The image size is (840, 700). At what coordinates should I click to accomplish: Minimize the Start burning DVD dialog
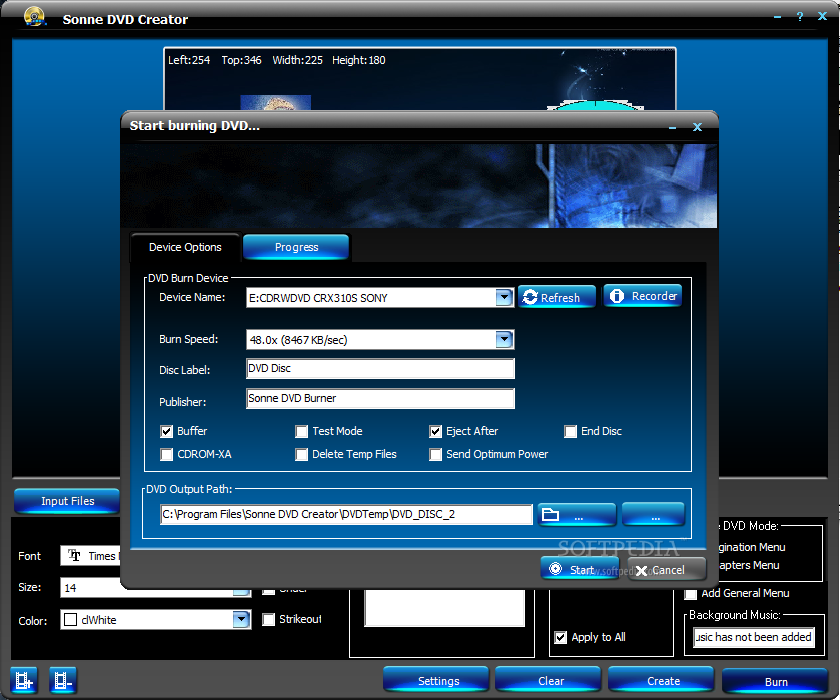672,127
